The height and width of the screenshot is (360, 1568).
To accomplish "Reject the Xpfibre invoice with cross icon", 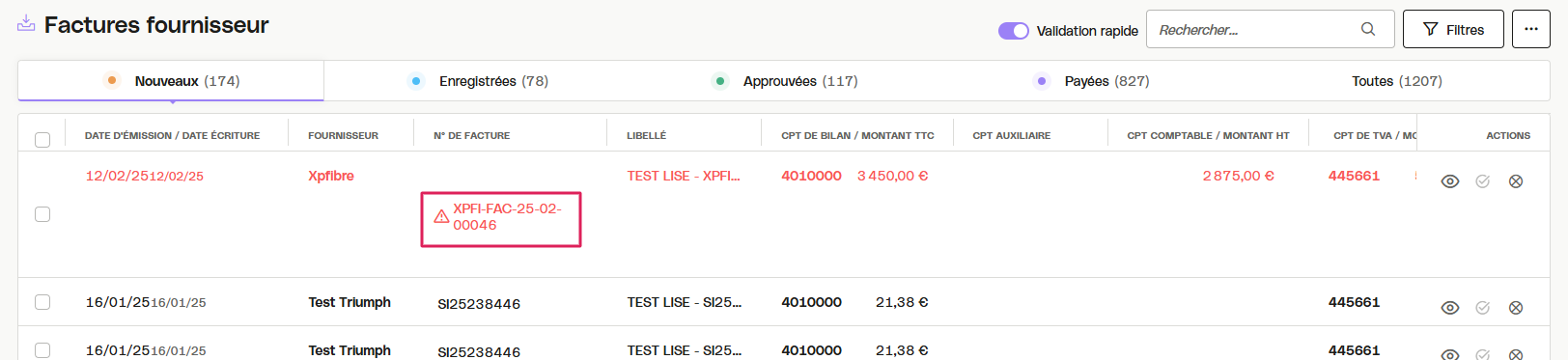I will 1516,181.
